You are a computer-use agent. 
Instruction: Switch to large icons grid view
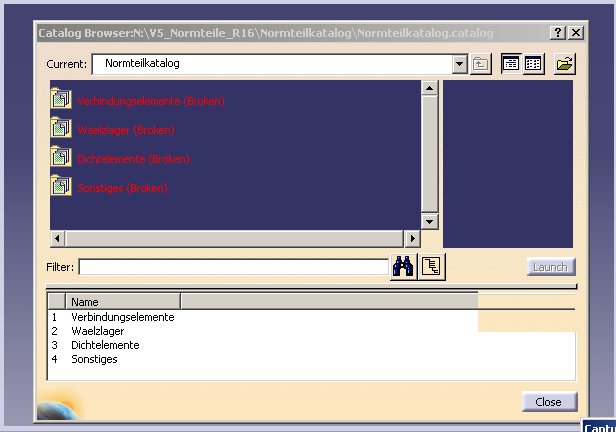(x=533, y=64)
